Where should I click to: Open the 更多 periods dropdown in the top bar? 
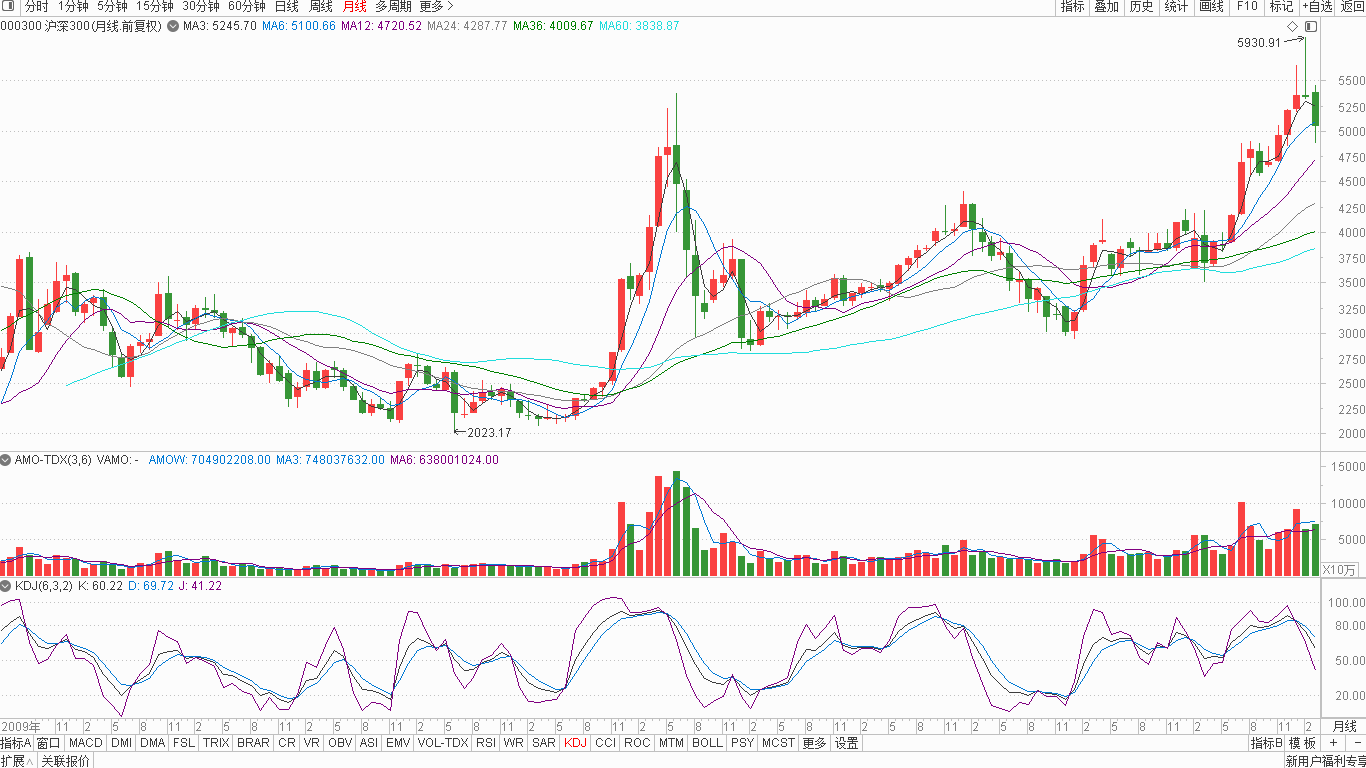436,6
